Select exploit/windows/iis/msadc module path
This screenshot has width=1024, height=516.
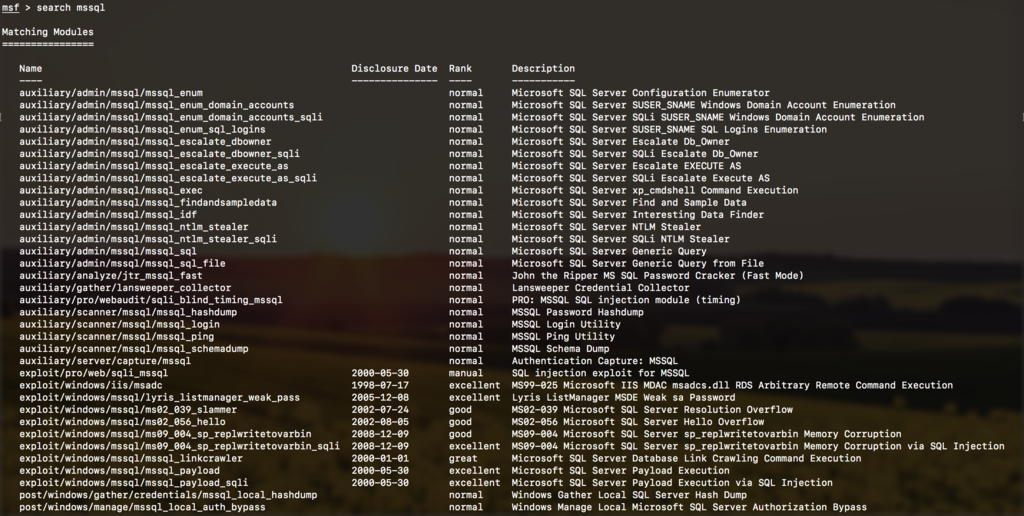tap(91, 385)
